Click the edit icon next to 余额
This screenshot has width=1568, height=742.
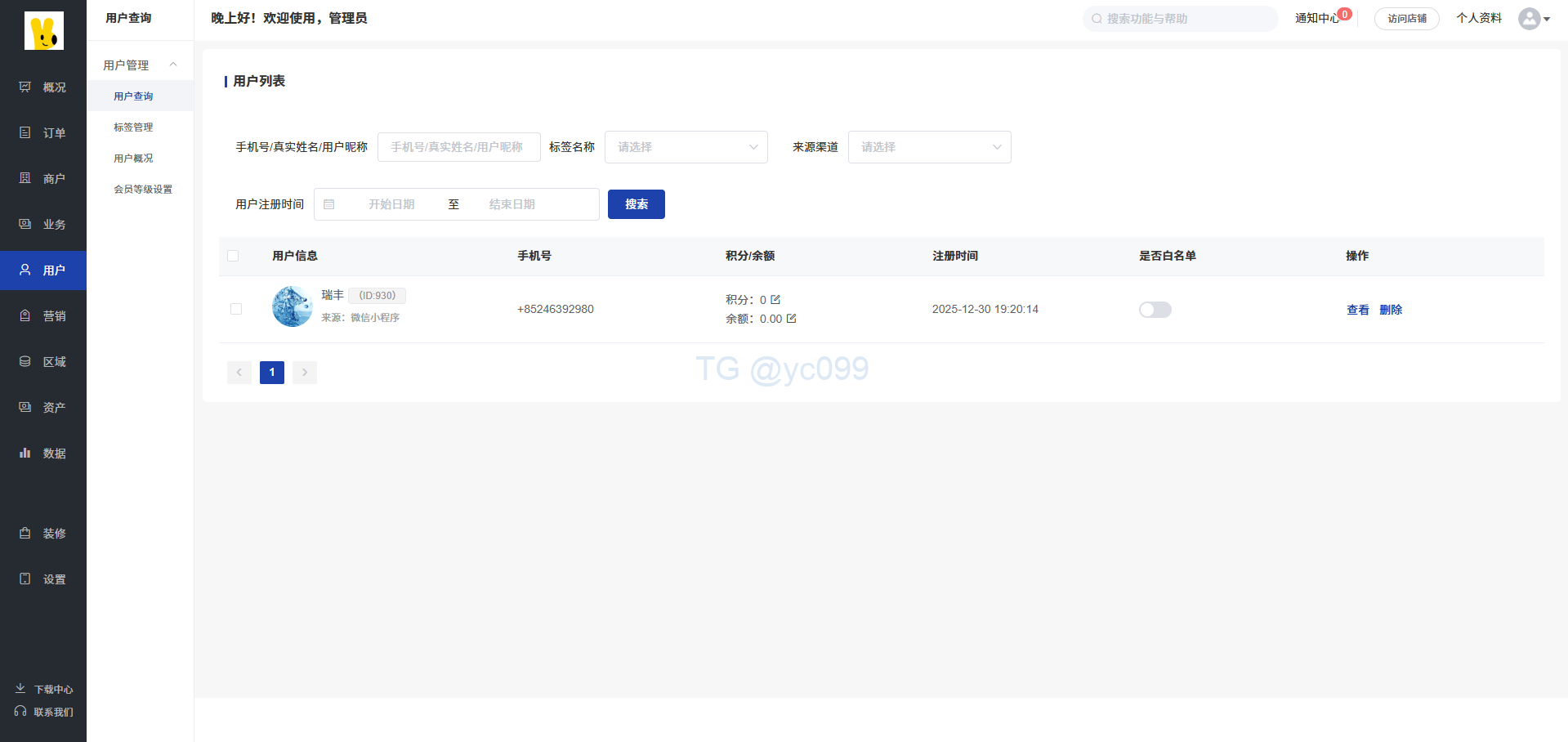pyautogui.click(x=791, y=319)
